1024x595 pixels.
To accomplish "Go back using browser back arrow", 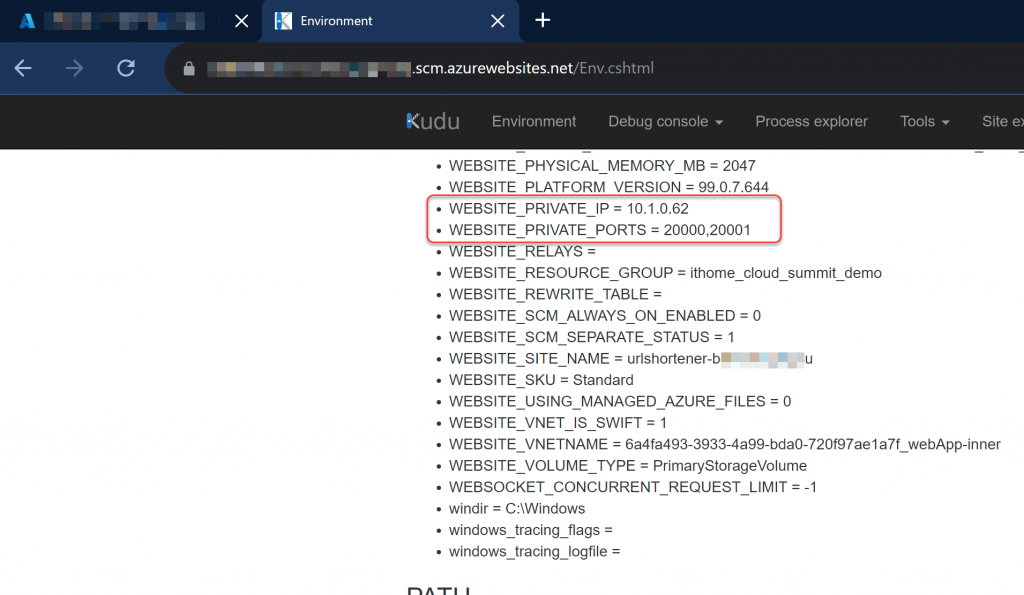I will tap(23, 68).
